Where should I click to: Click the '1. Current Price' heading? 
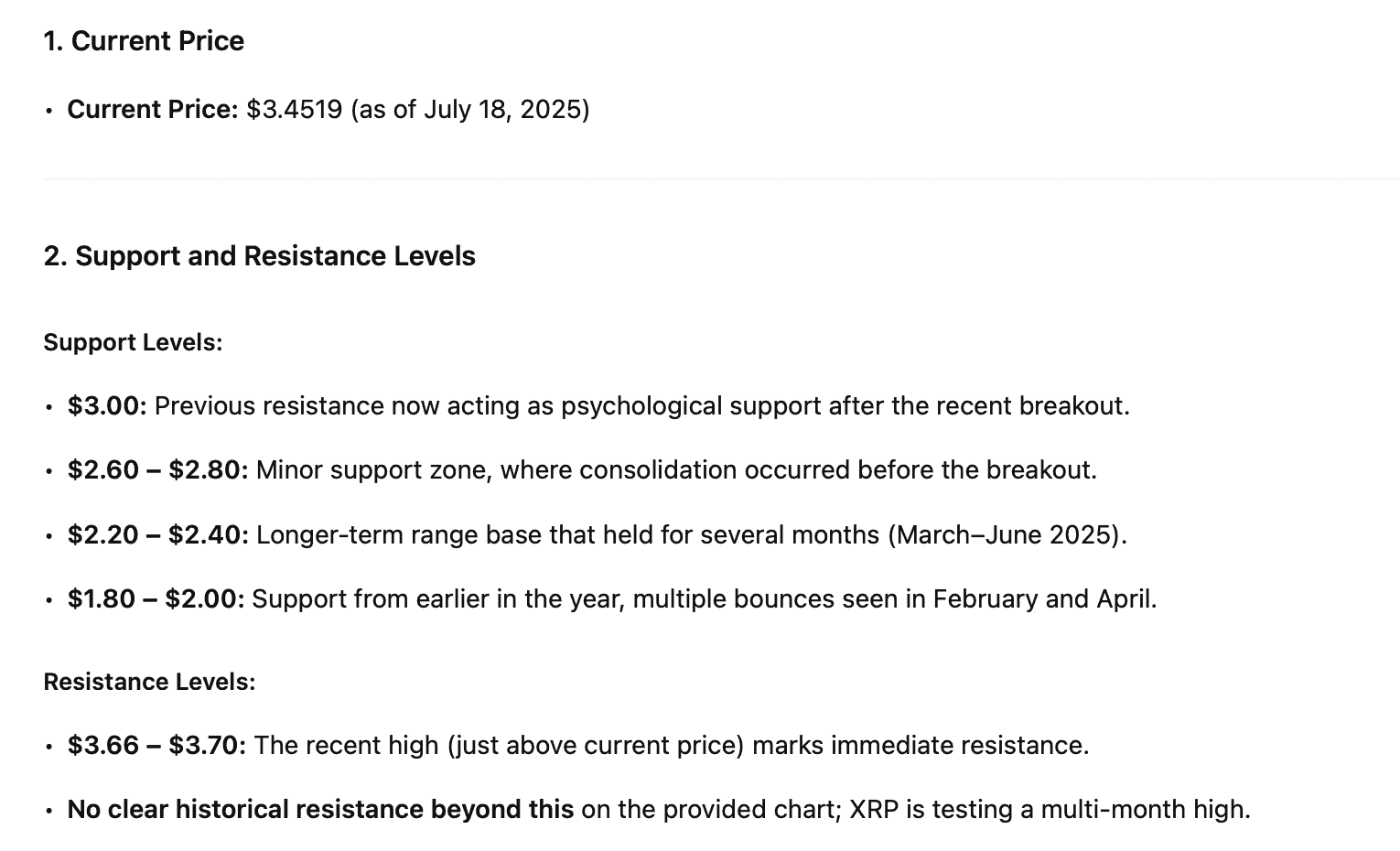point(144,41)
